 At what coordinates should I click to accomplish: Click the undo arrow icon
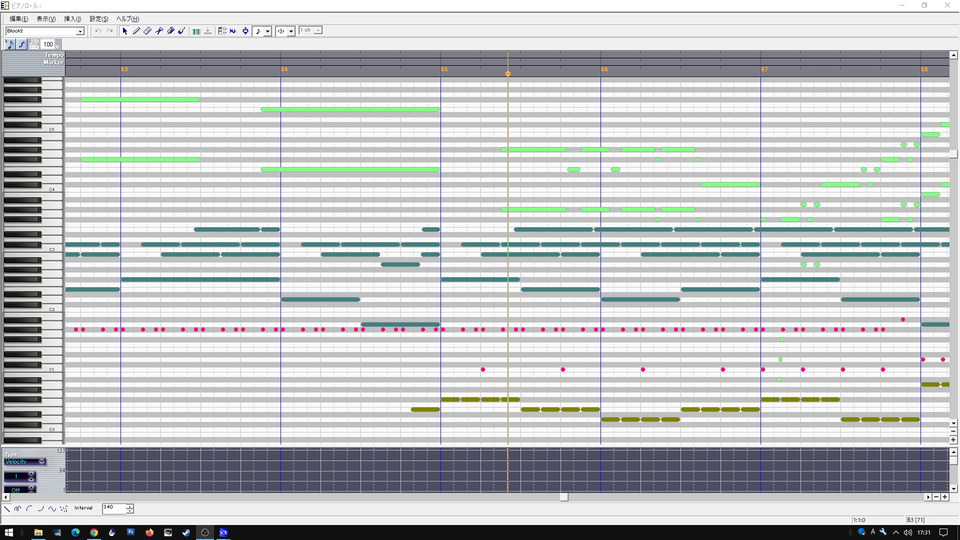click(97, 31)
